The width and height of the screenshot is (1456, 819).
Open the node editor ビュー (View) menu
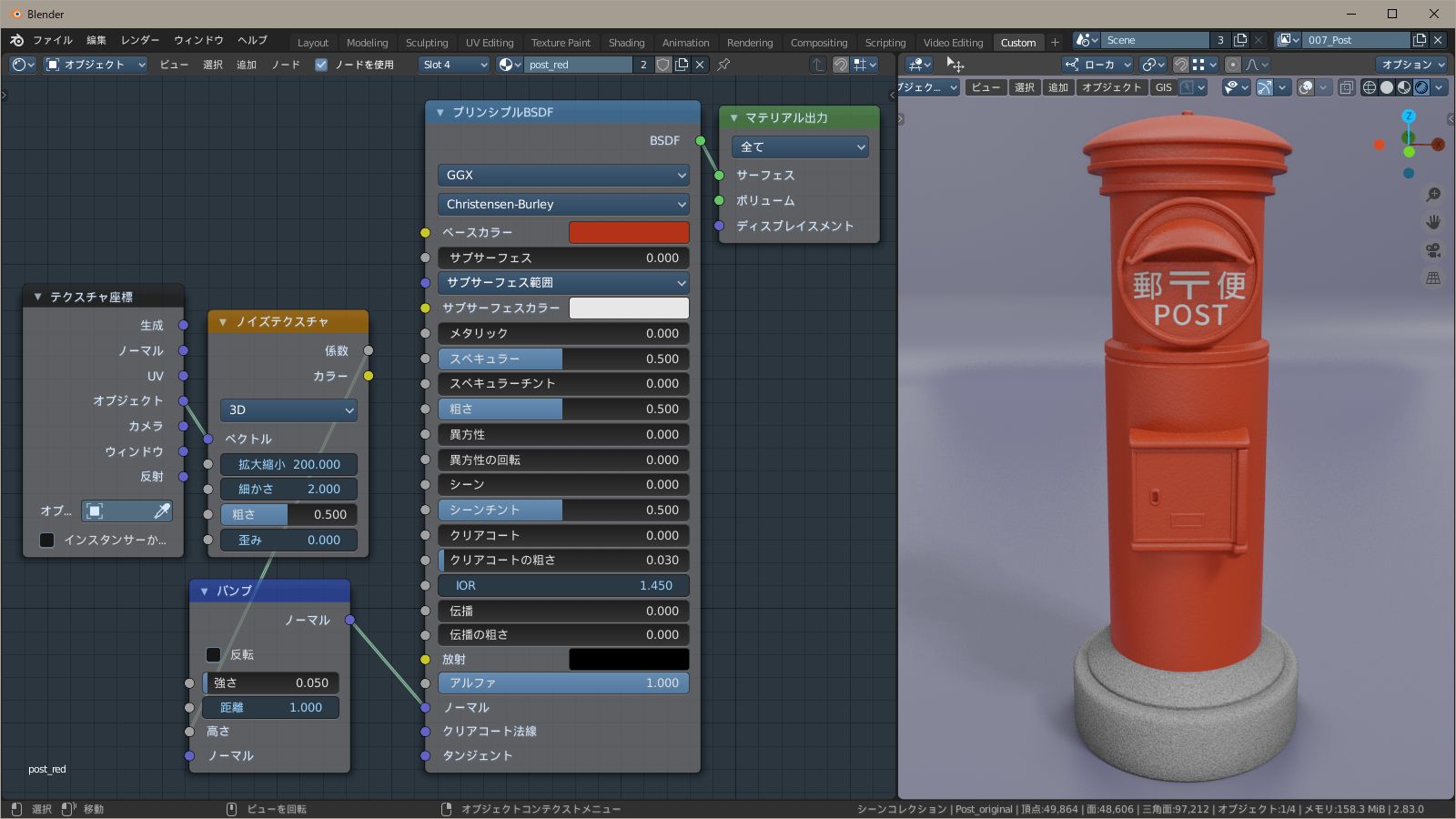point(174,65)
